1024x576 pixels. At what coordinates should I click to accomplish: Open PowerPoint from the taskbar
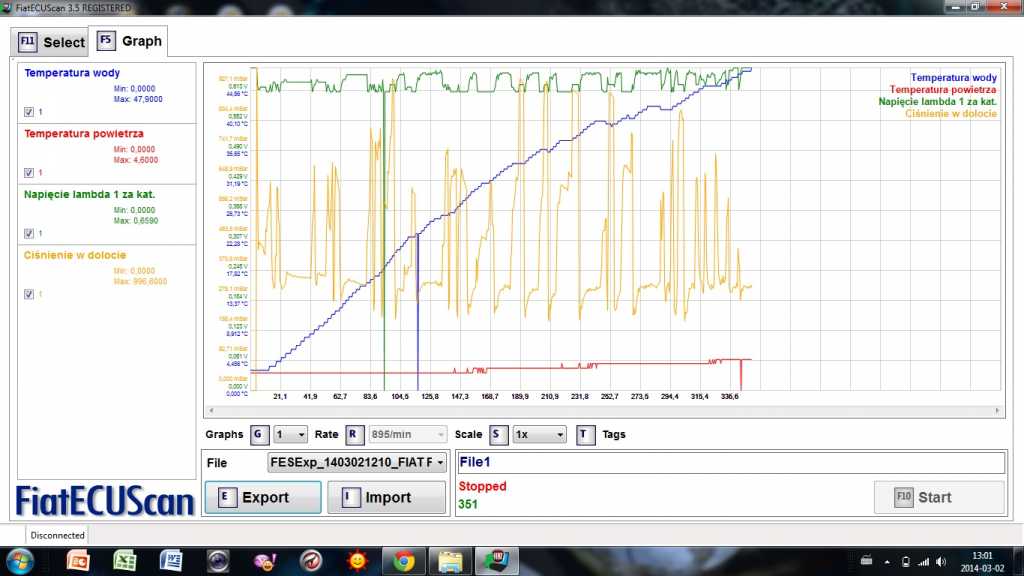click(78, 561)
